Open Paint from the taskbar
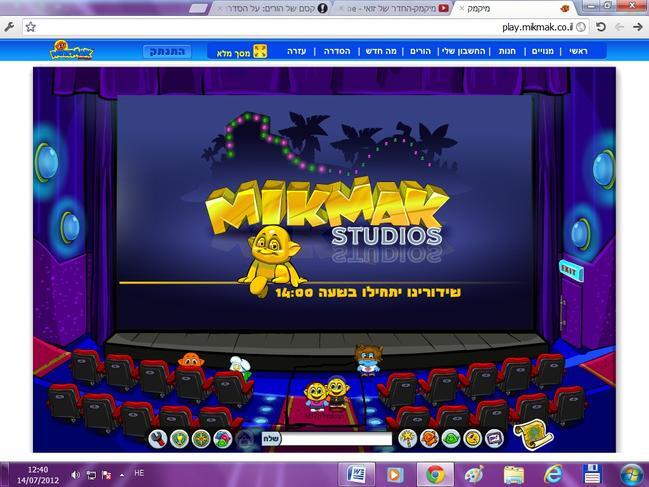This screenshot has height=487, width=649. pos(474,475)
